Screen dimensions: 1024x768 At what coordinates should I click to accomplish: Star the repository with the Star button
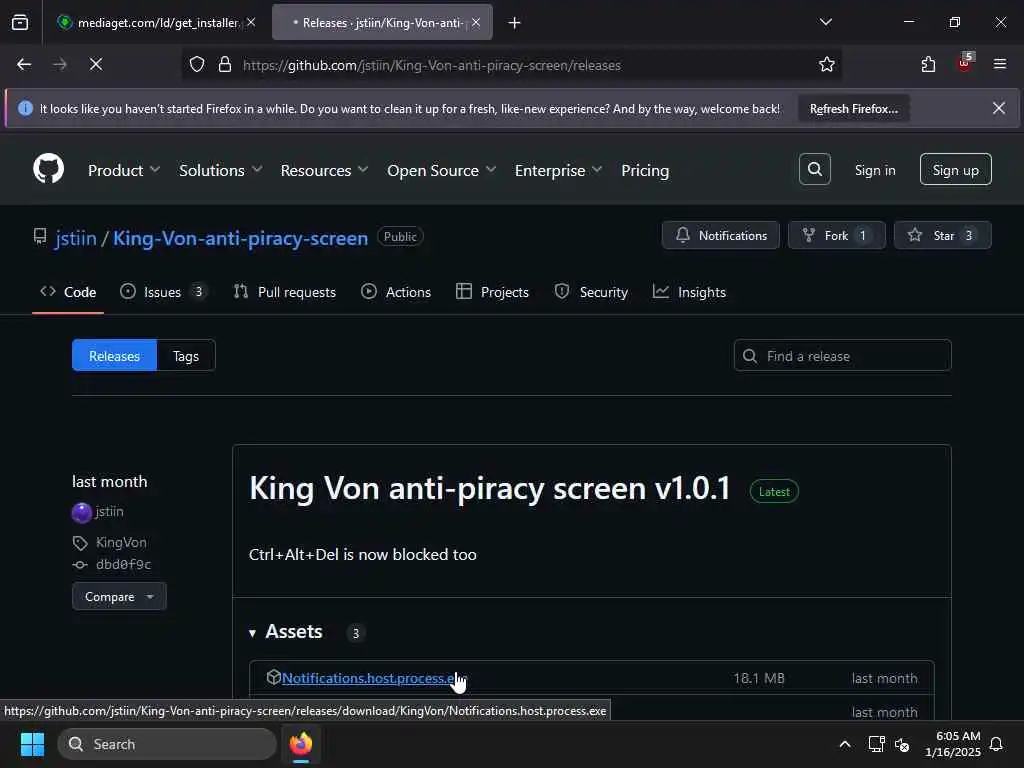coord(942,235)
